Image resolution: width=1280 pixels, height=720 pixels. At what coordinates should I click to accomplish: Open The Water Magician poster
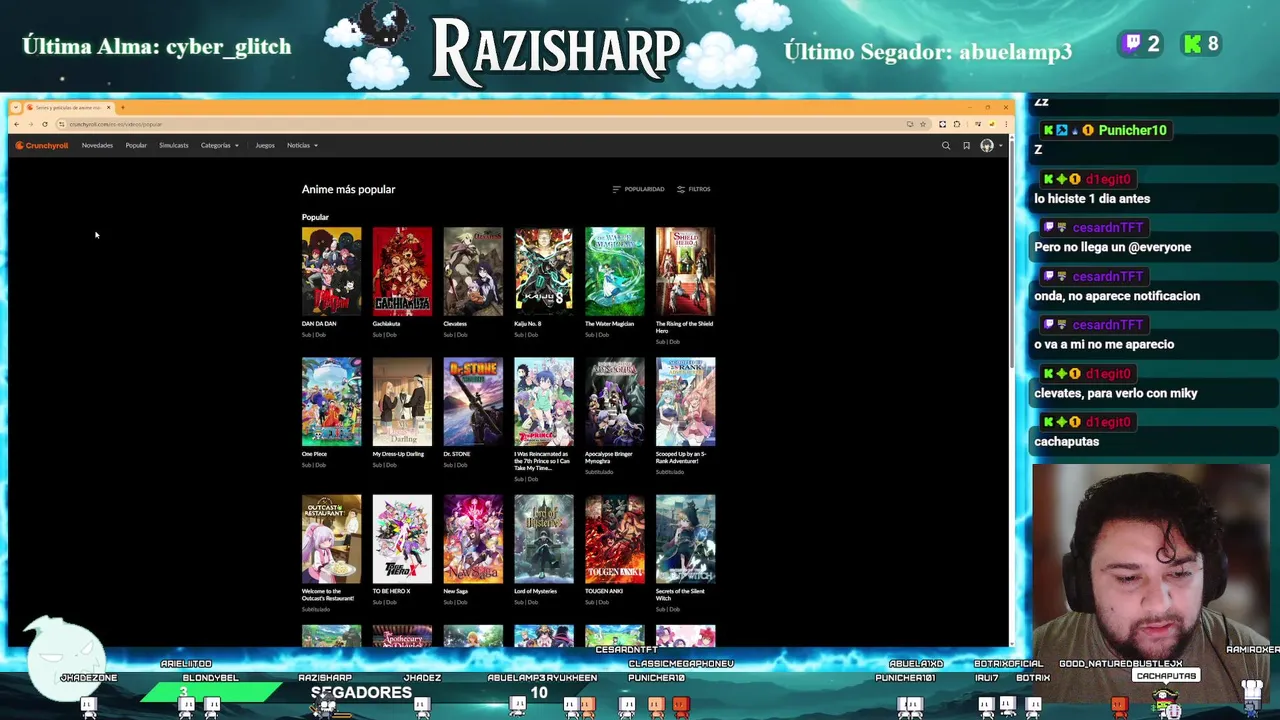[x=614, y=271]
